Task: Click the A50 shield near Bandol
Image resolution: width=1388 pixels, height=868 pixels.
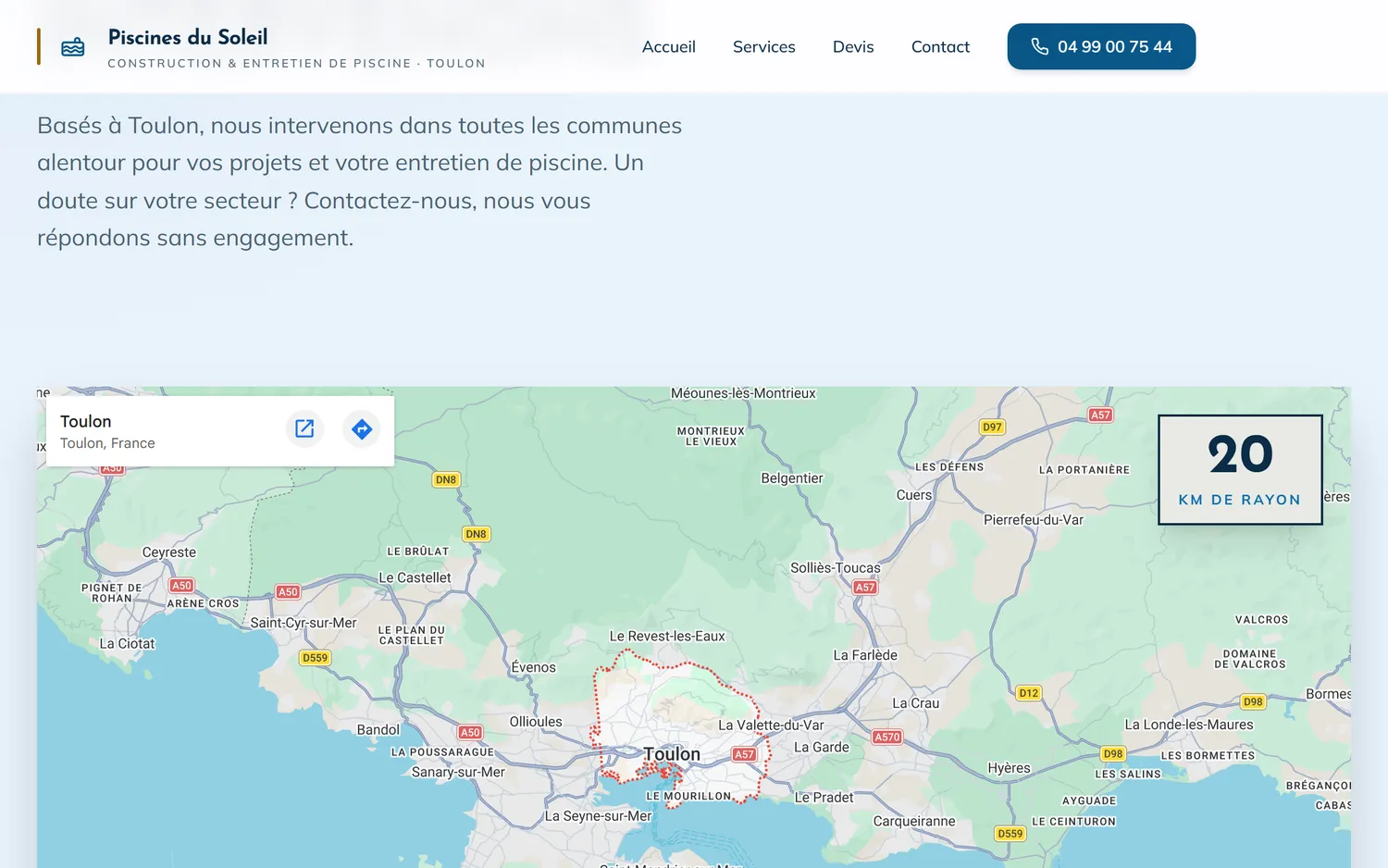Action: pos(470,732)
